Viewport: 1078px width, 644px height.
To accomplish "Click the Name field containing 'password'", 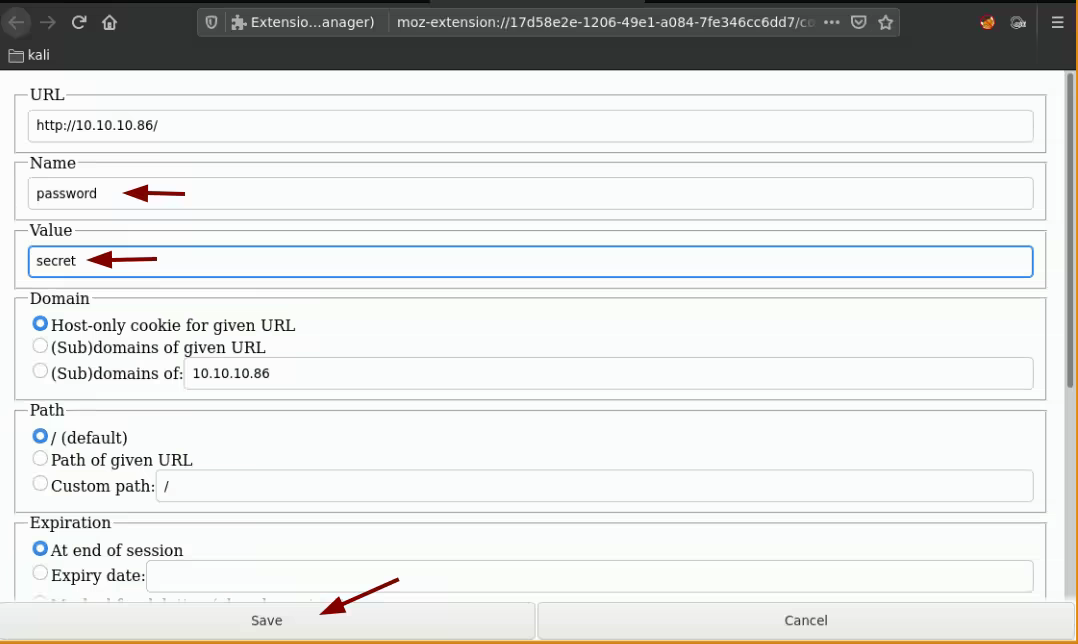I will tap(530, 194).
